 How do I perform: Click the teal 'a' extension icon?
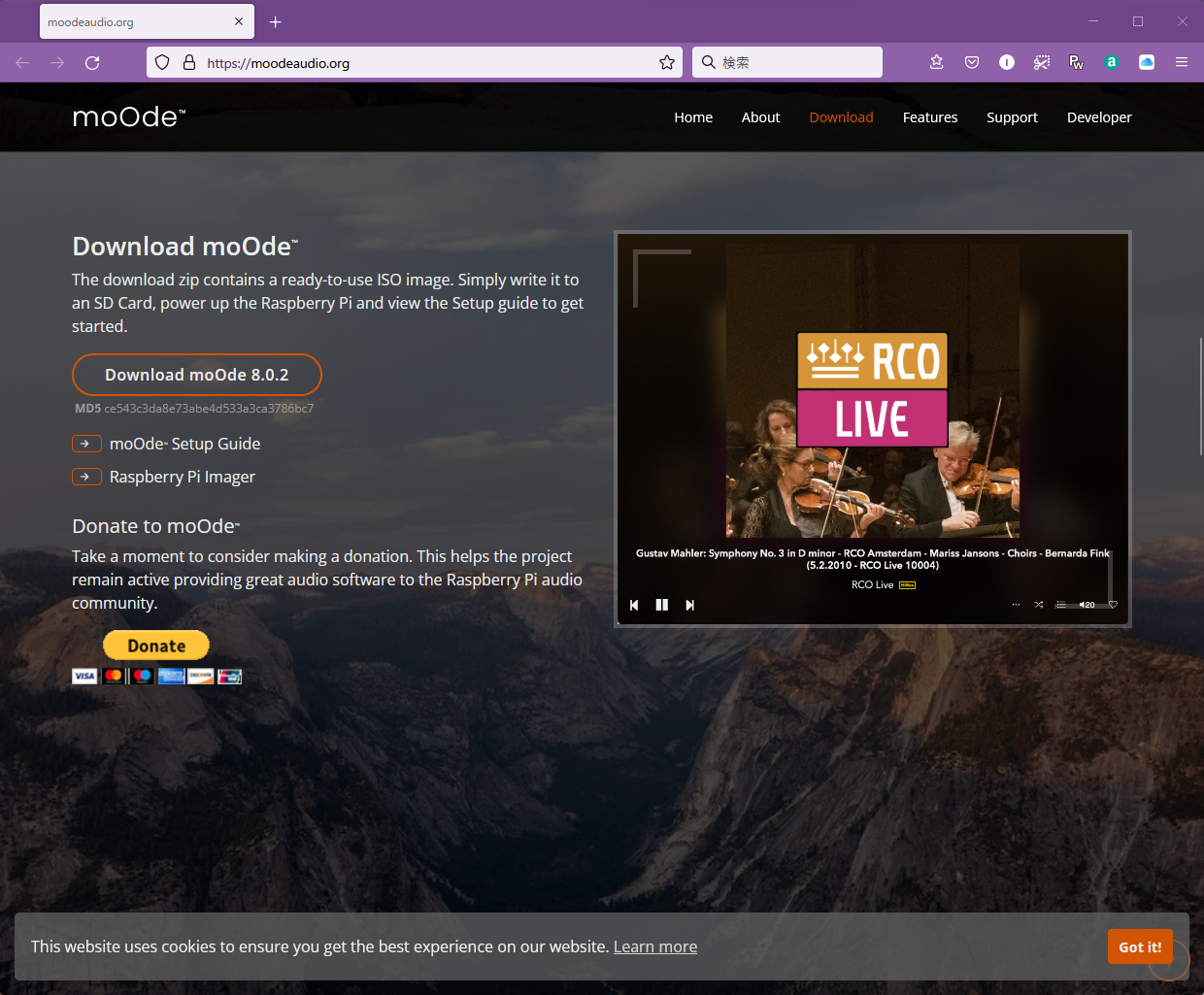(1112, 62)
